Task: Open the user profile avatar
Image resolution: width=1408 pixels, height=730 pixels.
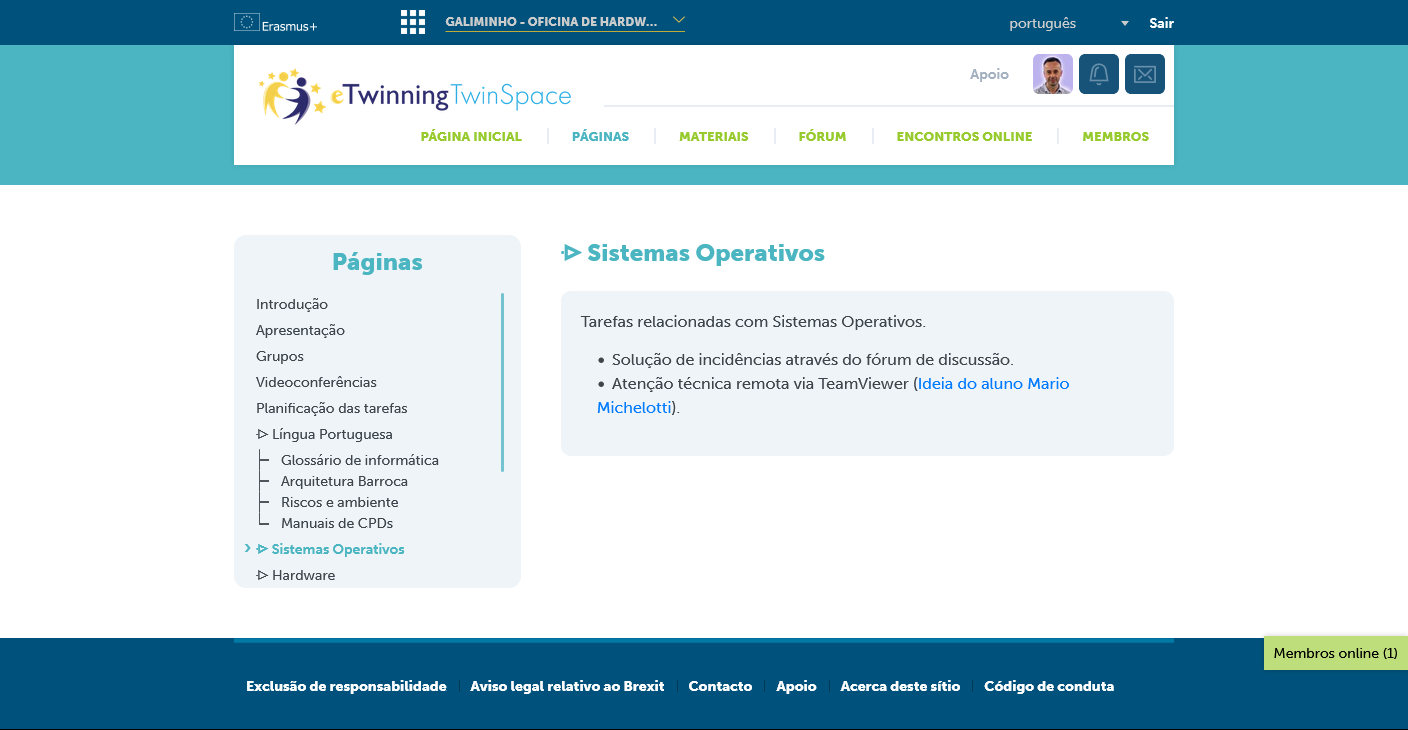Action: tap(1053, 74)
